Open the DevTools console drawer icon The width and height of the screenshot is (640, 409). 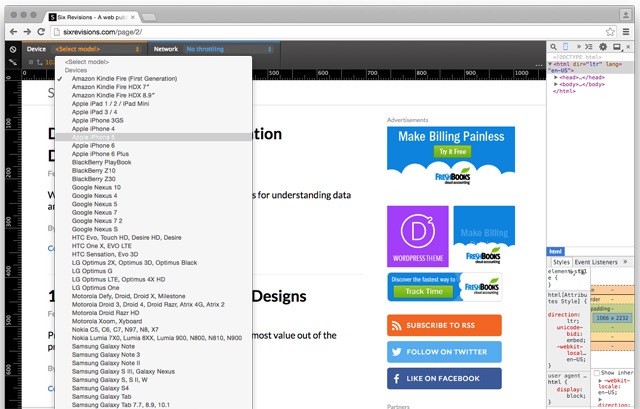(x=589, y=47)
